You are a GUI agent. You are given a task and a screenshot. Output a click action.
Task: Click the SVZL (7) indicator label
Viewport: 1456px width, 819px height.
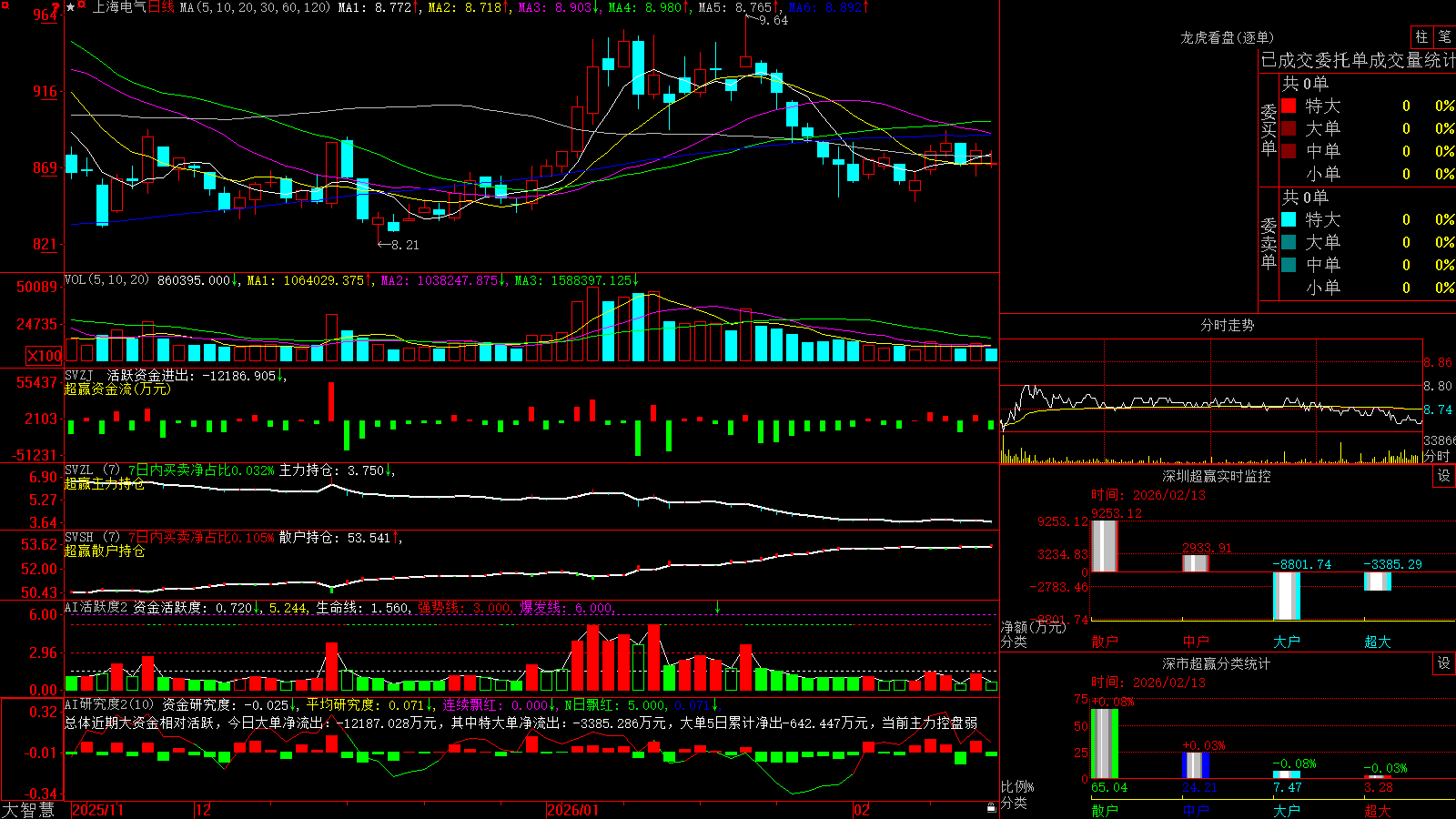click(92, 470)
